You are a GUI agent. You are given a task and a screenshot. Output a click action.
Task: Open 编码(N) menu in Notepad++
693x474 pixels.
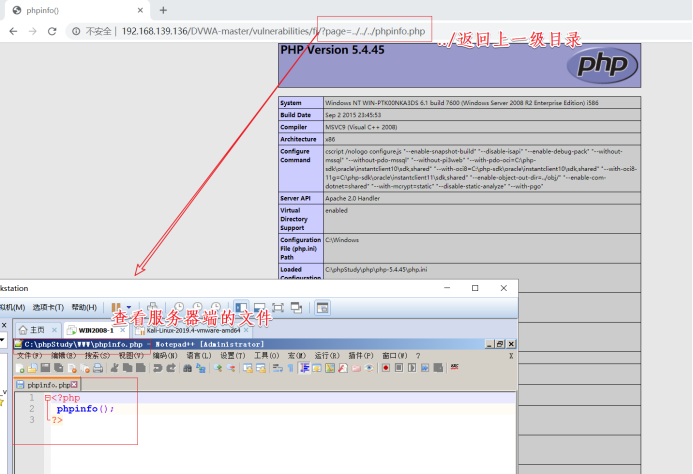[165, 356]
